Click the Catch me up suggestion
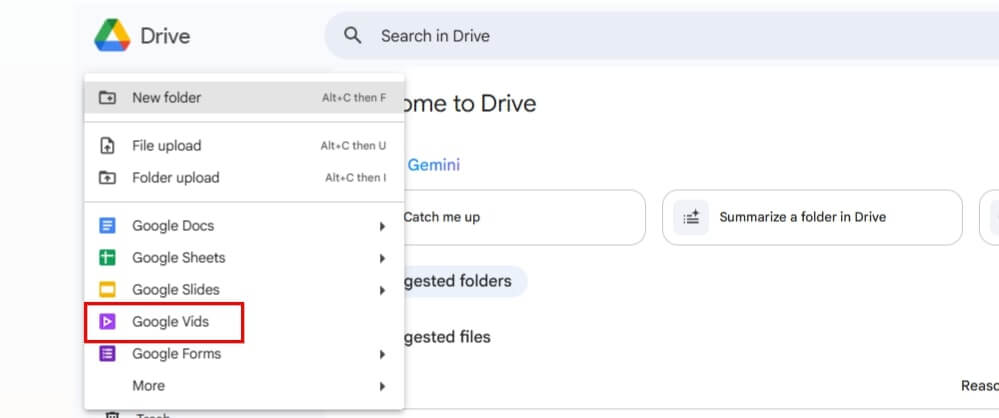The image size is (999, 418). click(524, 217)
